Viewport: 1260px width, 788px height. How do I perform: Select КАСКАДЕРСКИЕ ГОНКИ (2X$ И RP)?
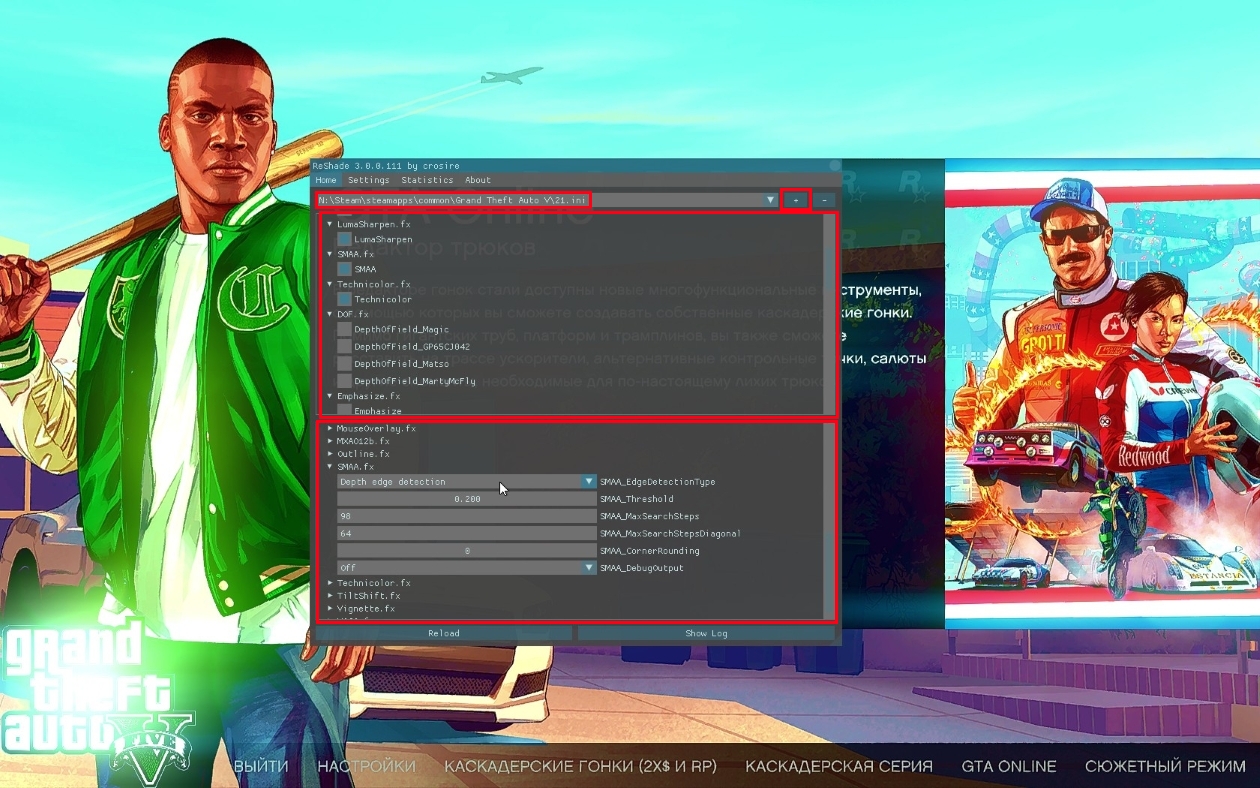pos(580,766)
